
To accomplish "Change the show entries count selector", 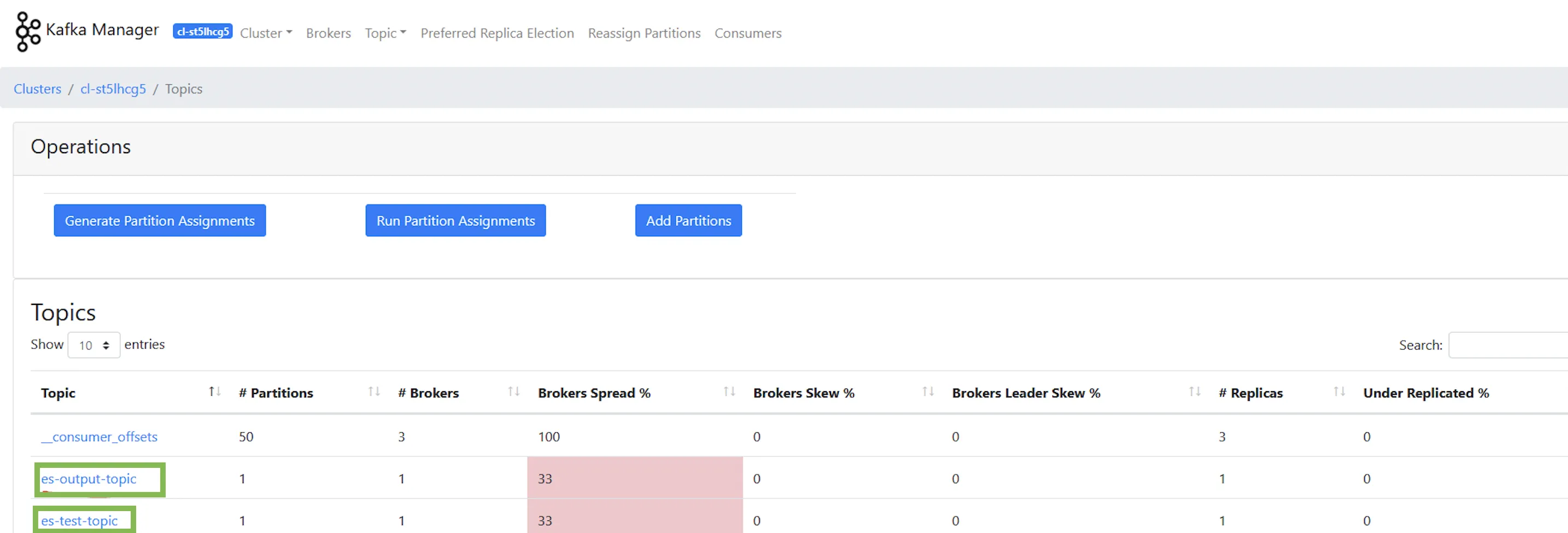I will click(x=93, y=345).
